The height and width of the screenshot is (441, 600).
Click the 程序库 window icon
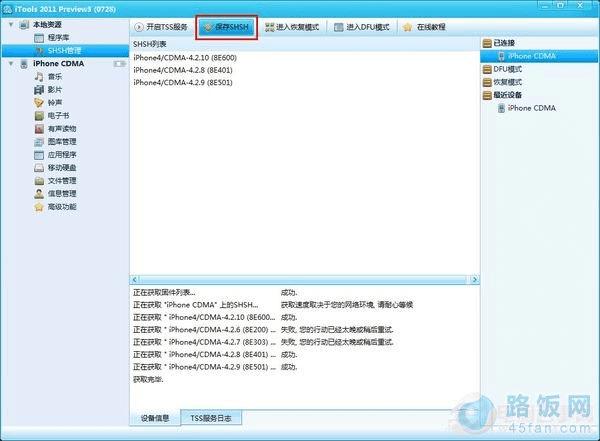point(39,38)
